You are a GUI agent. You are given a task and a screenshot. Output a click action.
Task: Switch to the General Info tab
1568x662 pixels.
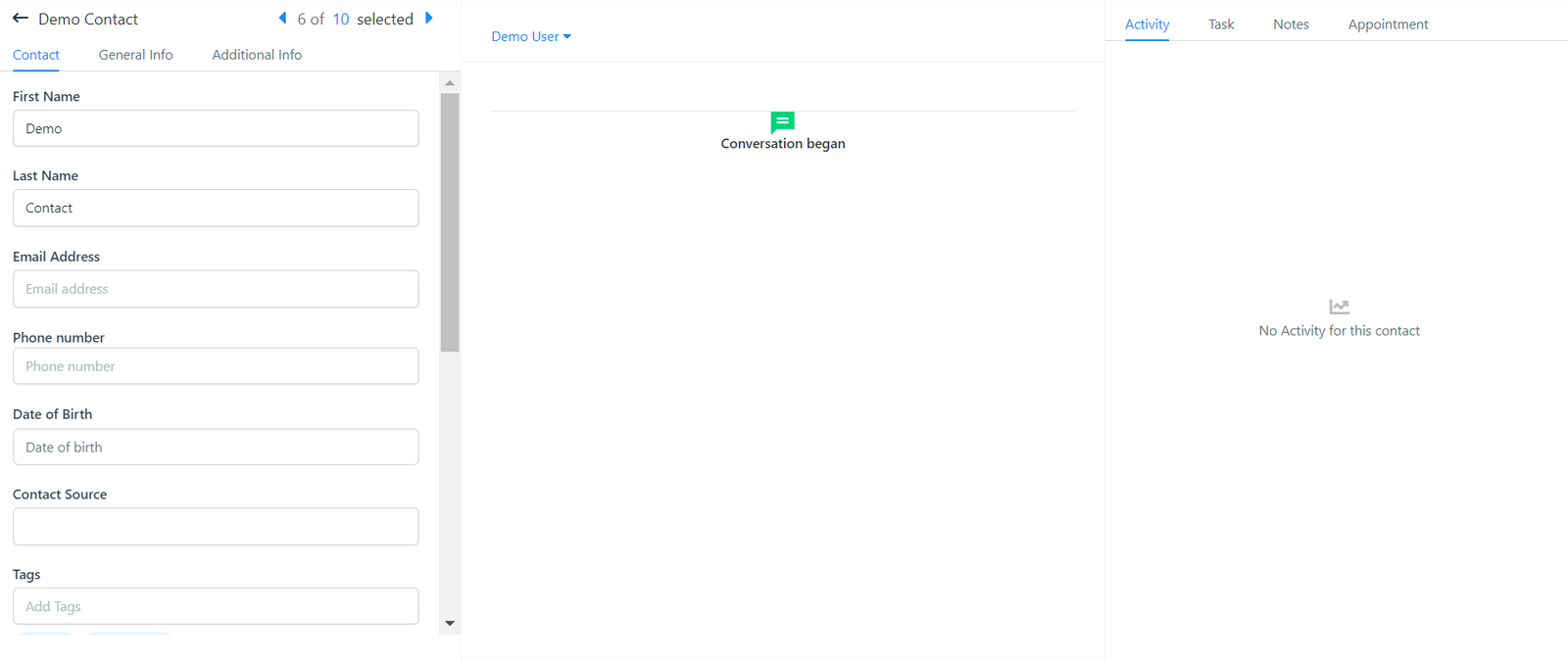[x=135, y=55]
